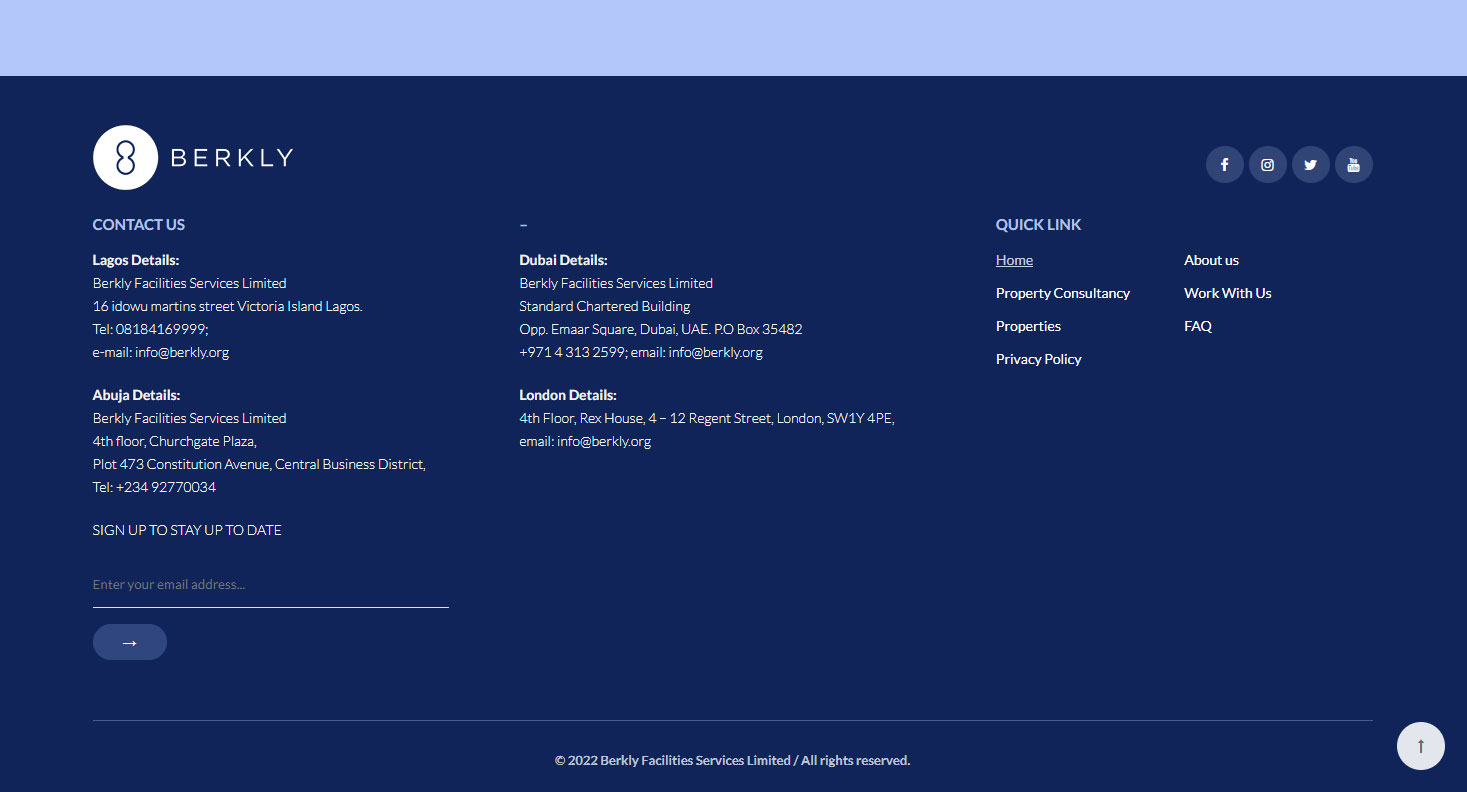The height and width of the screenshot is (792, 1467).
Task: Click the London email info@berkly.org
Action: coord(604,441)
